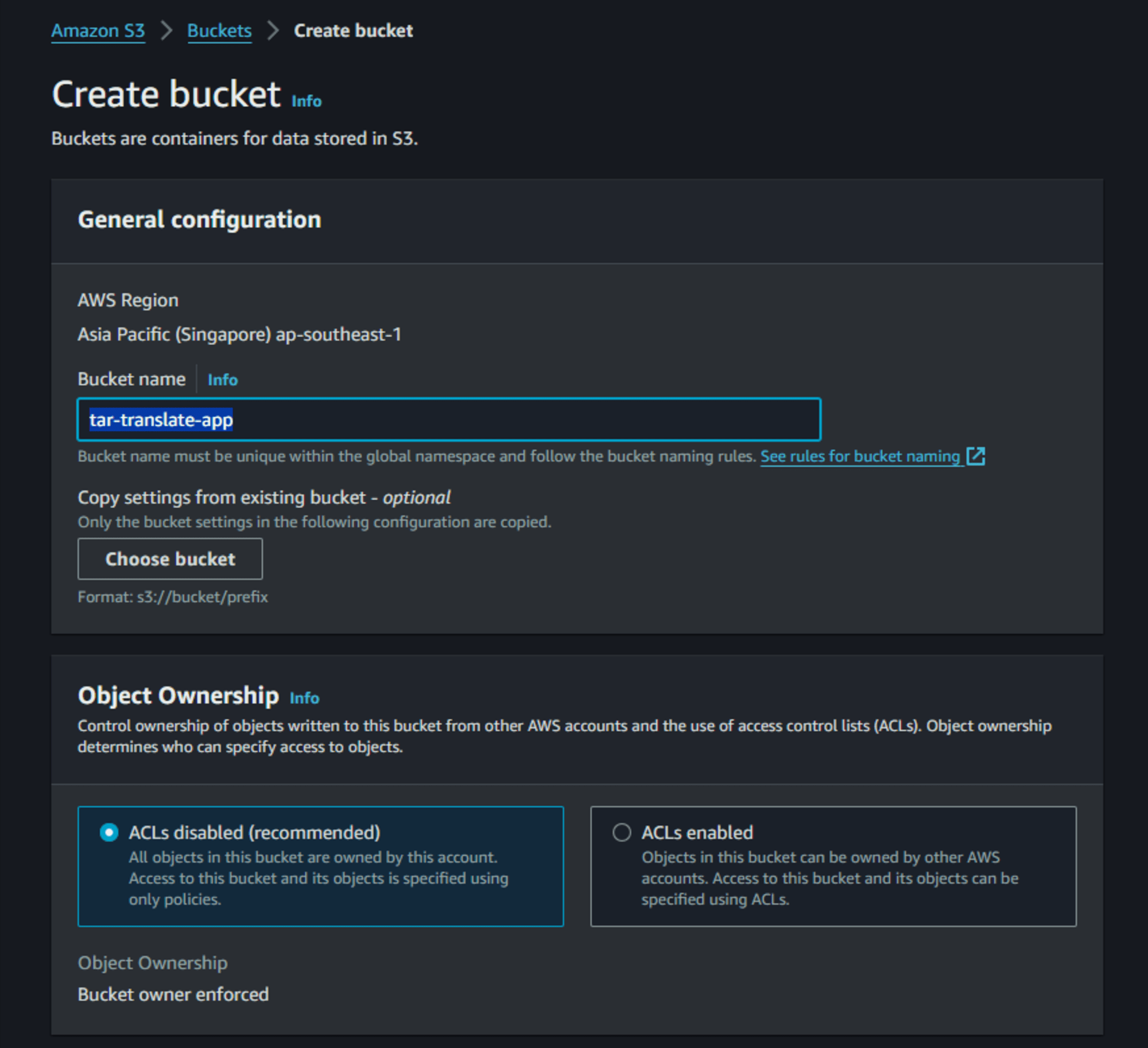Click the external link icon after bucket naming

coord(976,456)
